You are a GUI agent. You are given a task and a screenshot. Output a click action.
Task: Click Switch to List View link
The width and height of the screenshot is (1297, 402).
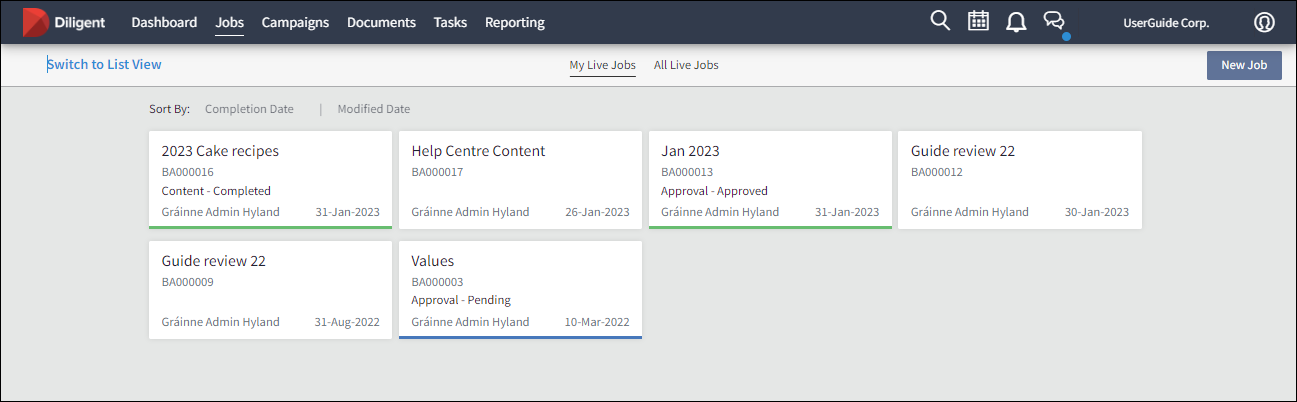104,64
